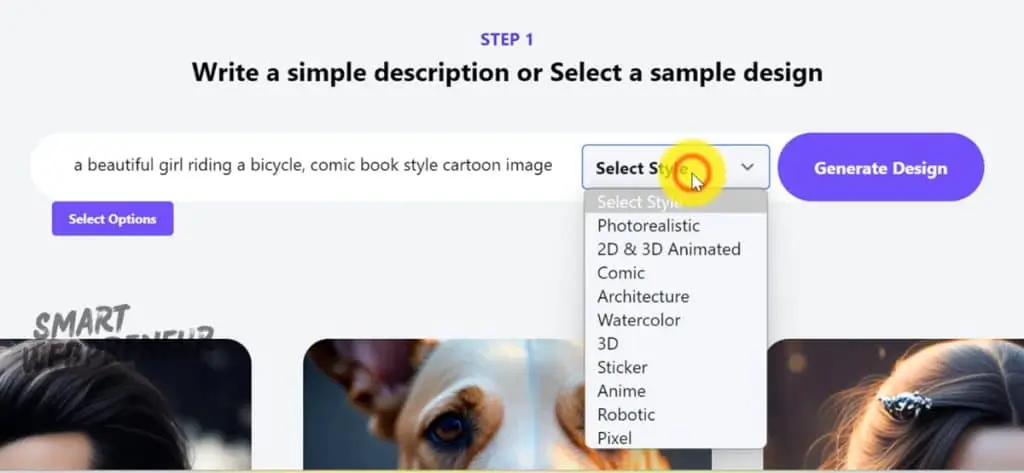1024x473 pixels.
Task: Choose 2D & 3D Animated style option
Action: (668, 249)
